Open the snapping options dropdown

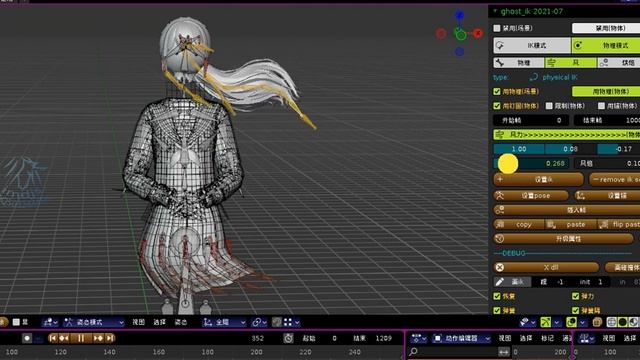[292, 322]
